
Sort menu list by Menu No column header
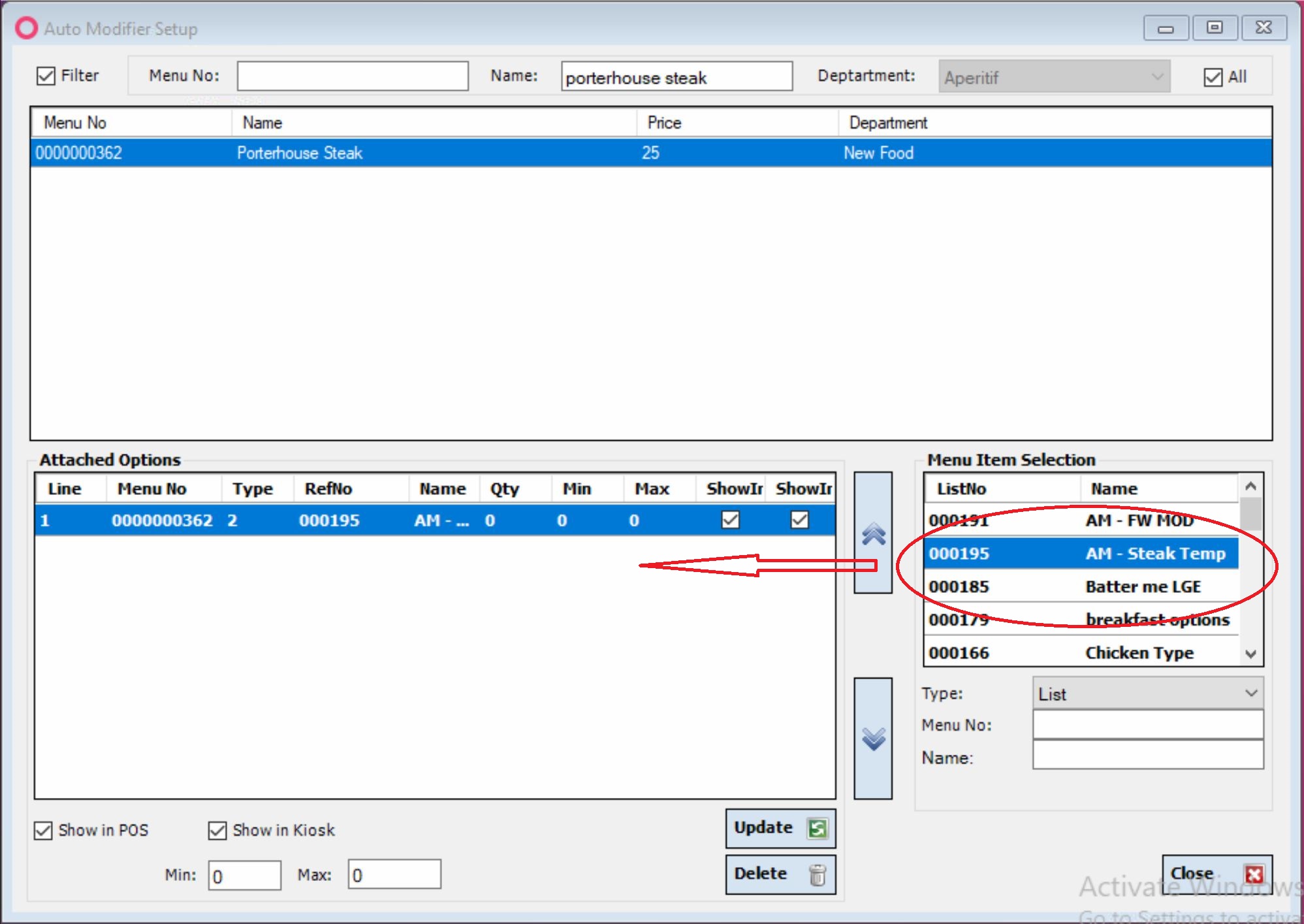tap(132, 123)
